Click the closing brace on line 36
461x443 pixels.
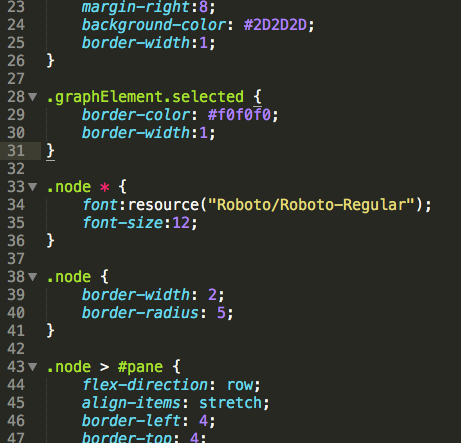[50, 241]
